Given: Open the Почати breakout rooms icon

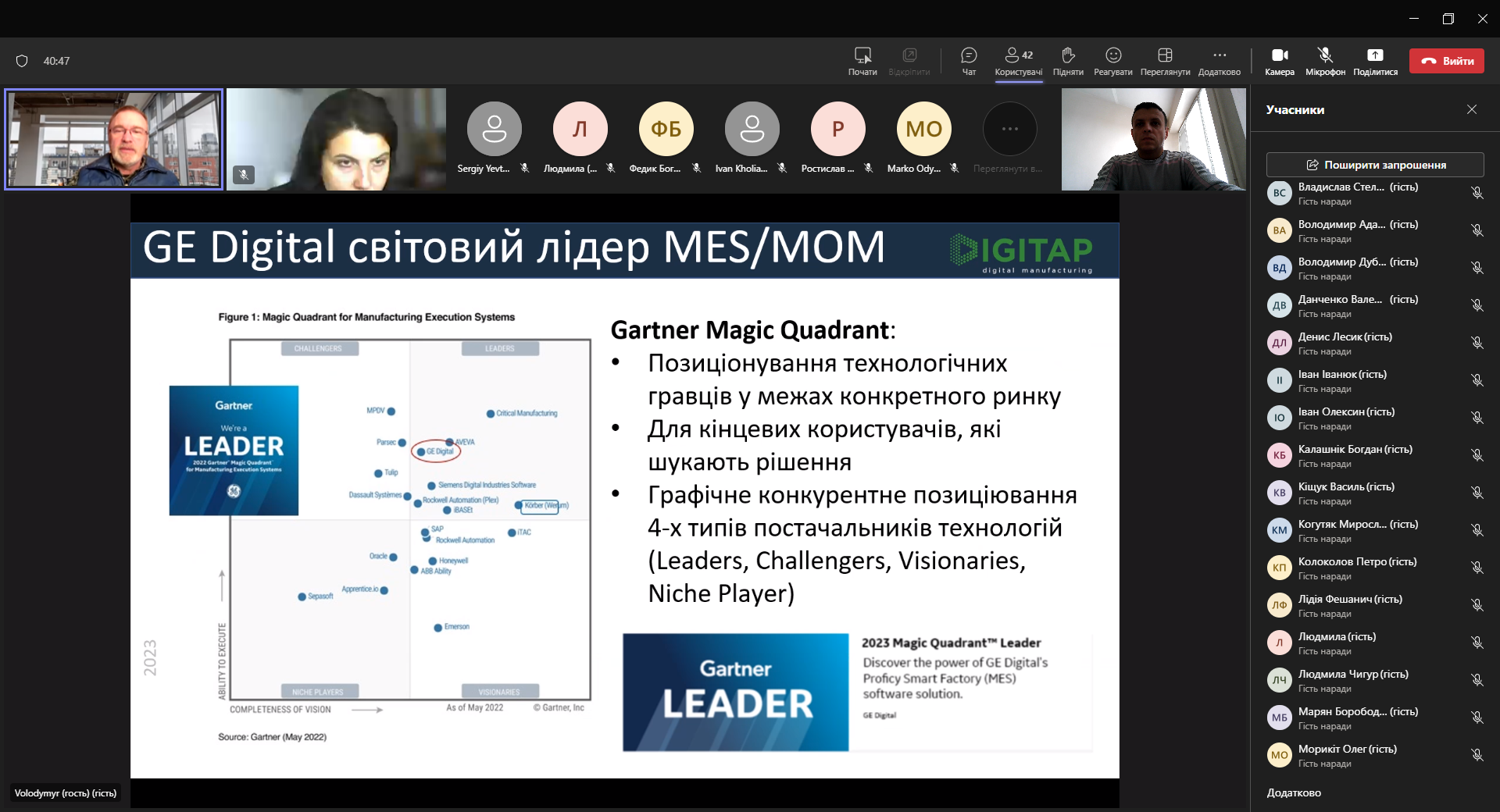Looking at the screenshot, I should click(x=862, y=61).
